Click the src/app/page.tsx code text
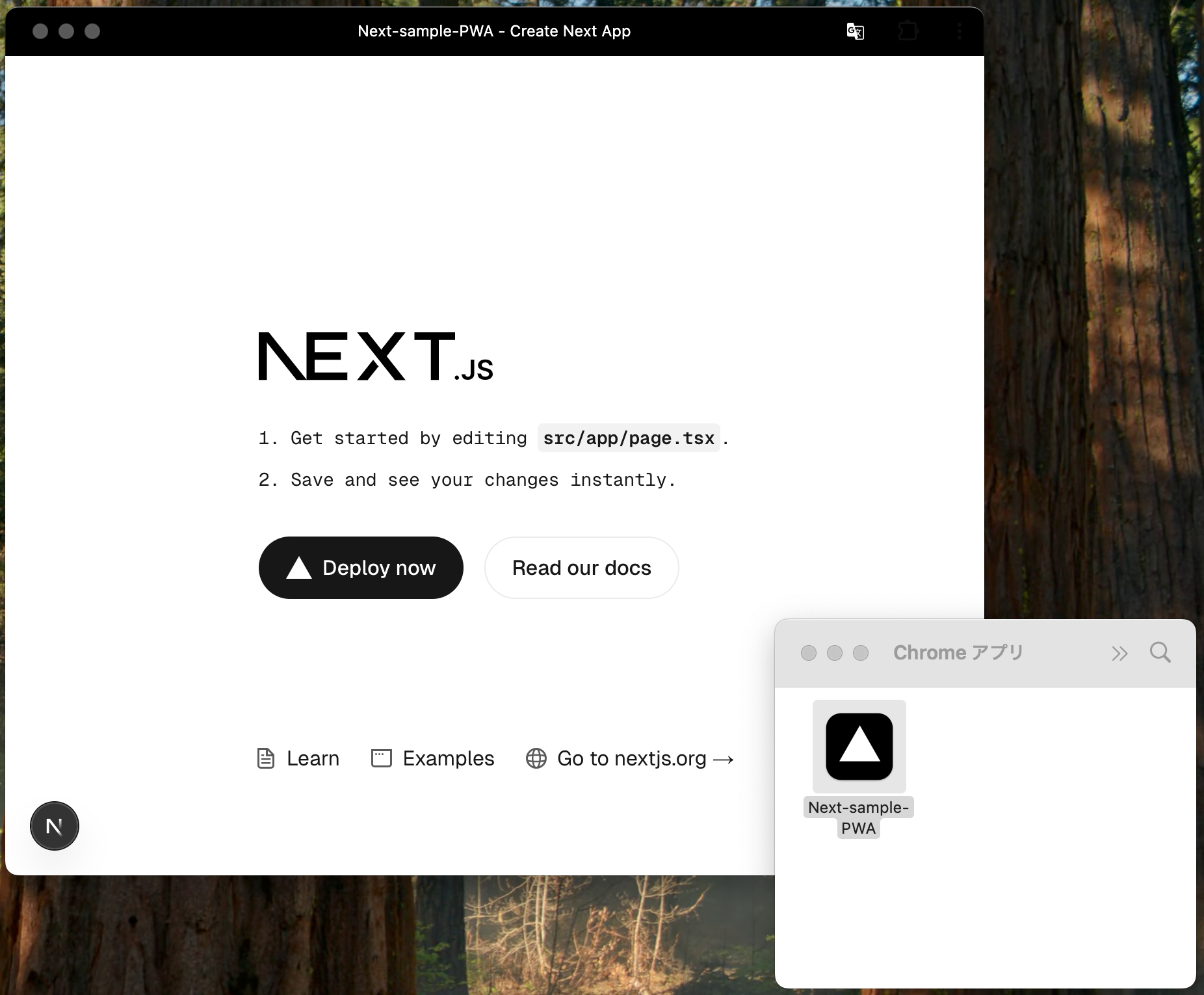 coord(629,438)
